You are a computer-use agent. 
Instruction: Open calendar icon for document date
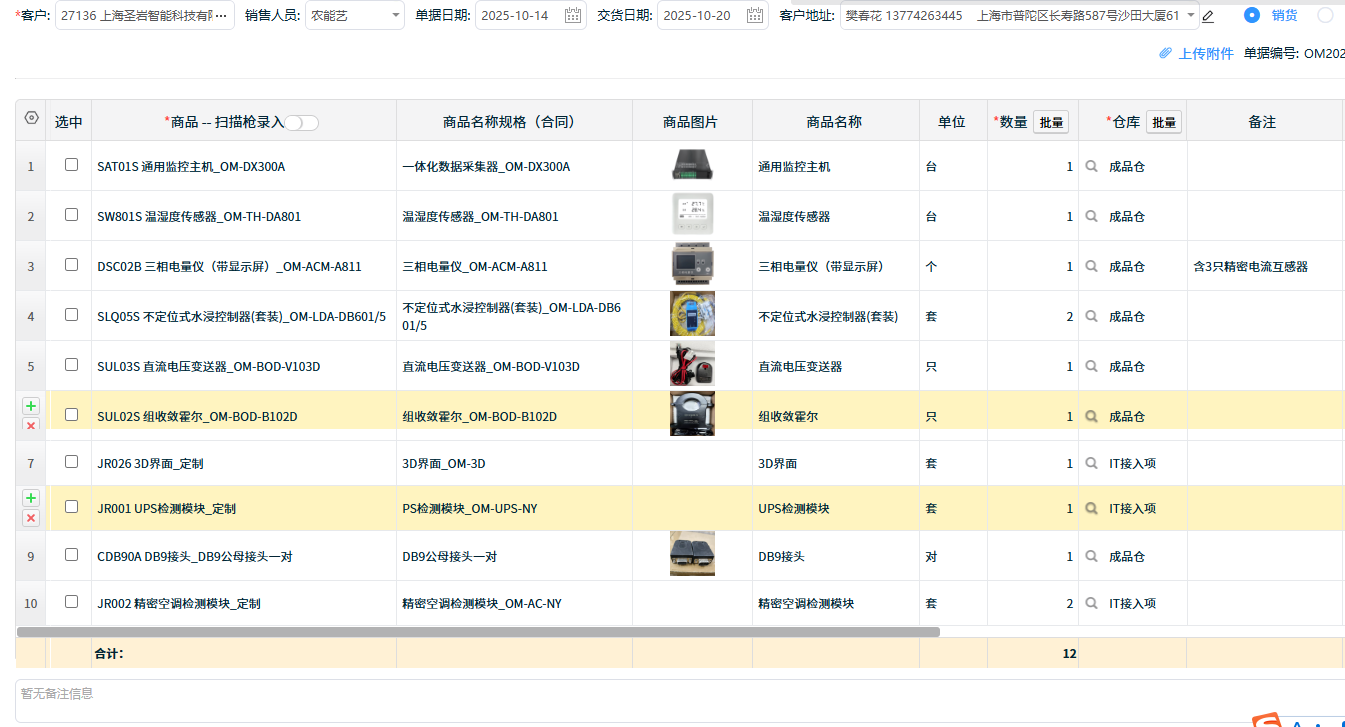coord(572,16)
